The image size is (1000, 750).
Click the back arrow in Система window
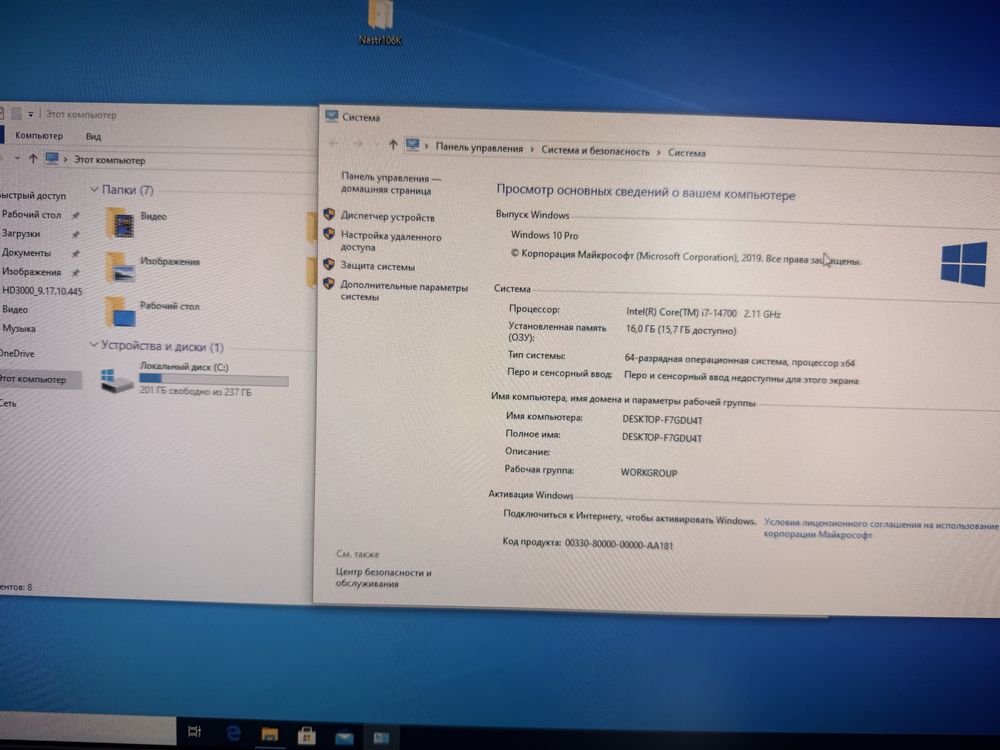pos(334,143)
